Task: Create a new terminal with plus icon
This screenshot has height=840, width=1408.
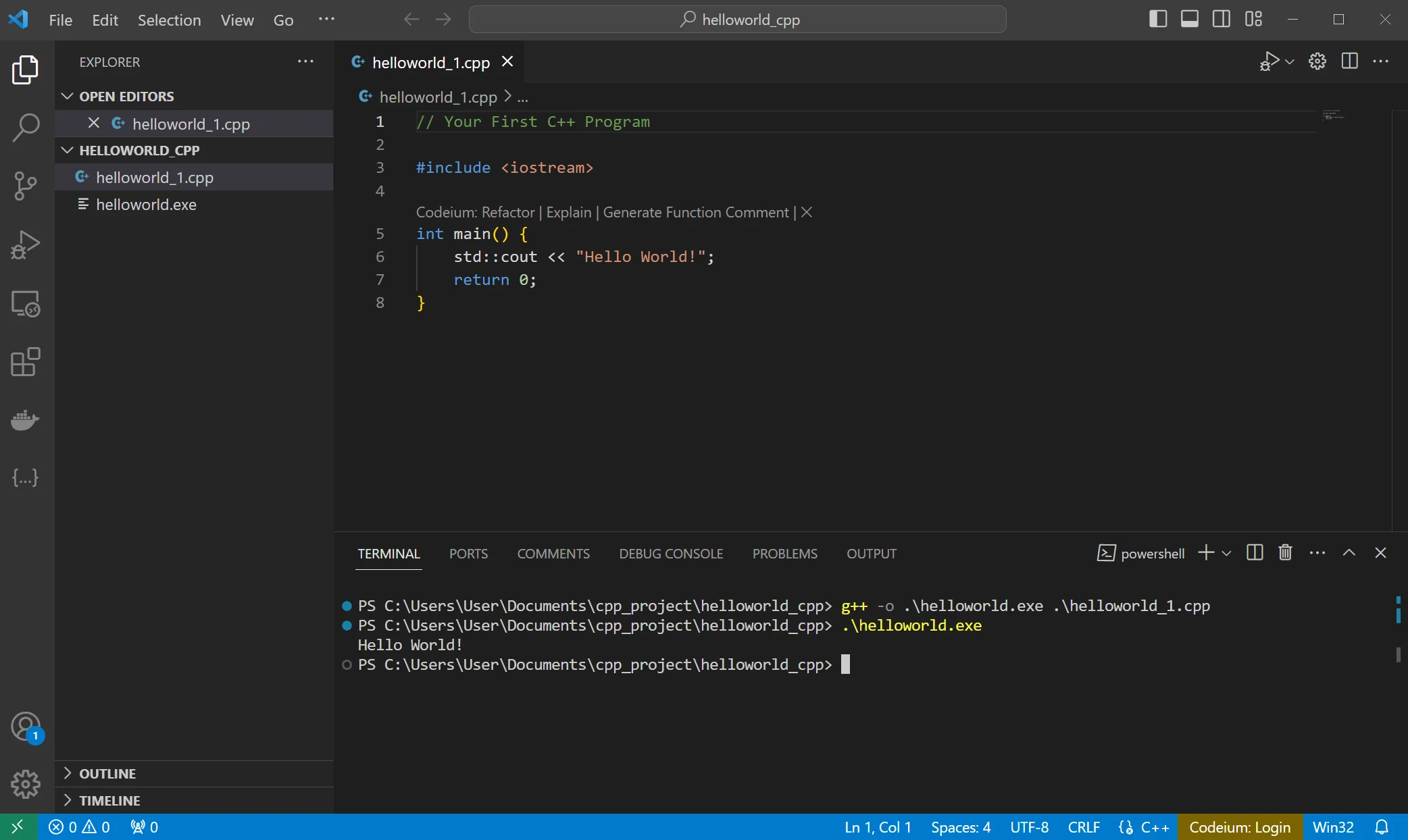Action: pyautogui.click(x=1206, y=553)
